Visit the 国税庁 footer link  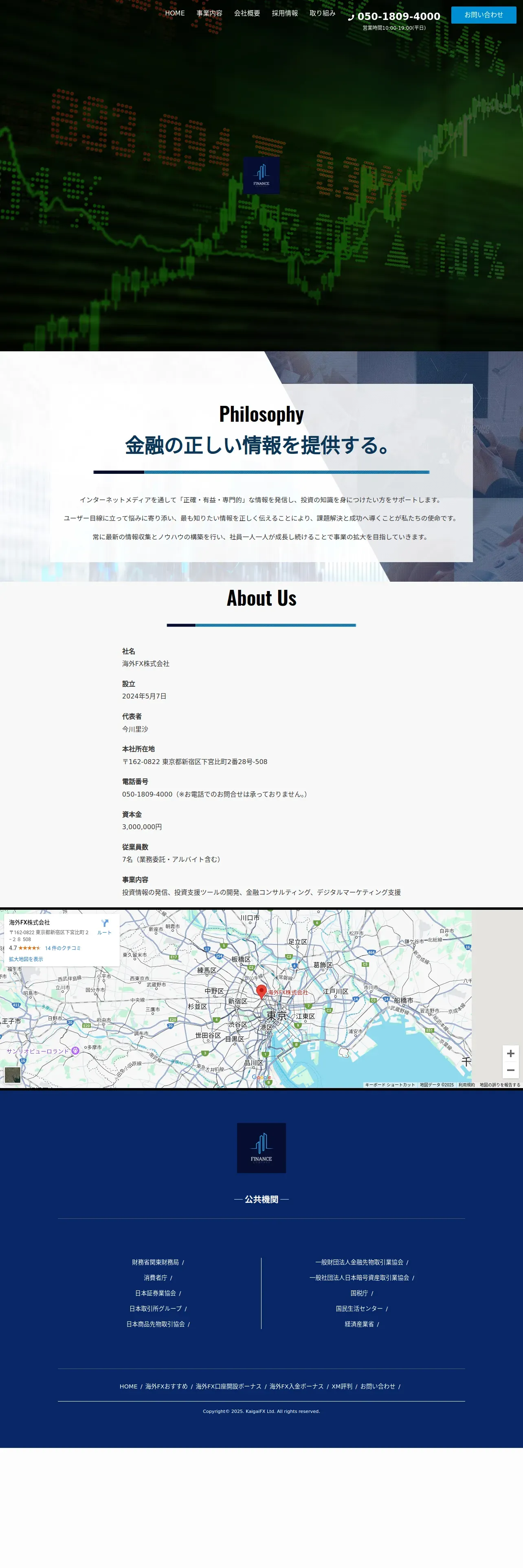pyautogui.click(x=358, y=1293)
